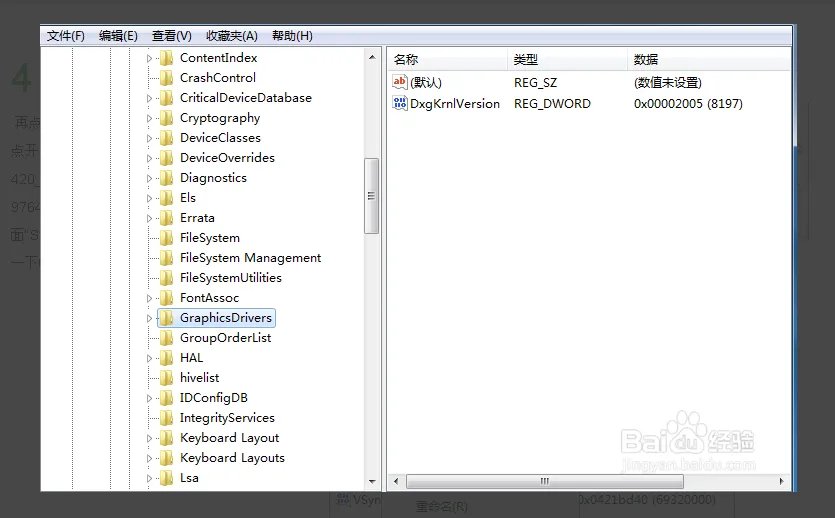Image resolution: width=835 pixels, height=518 pixels.
Task: Click the IntegrityServices folder icon
Action: point(166,418)
